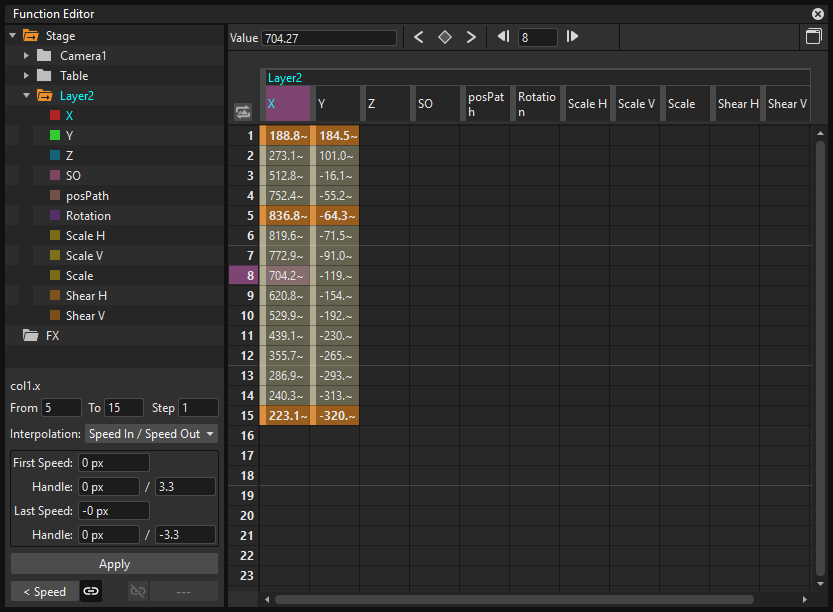The height and width of the screenshot is (612, 833).
Task: Click the first Handle ratio field 3.3
Action: pos(185,487)
